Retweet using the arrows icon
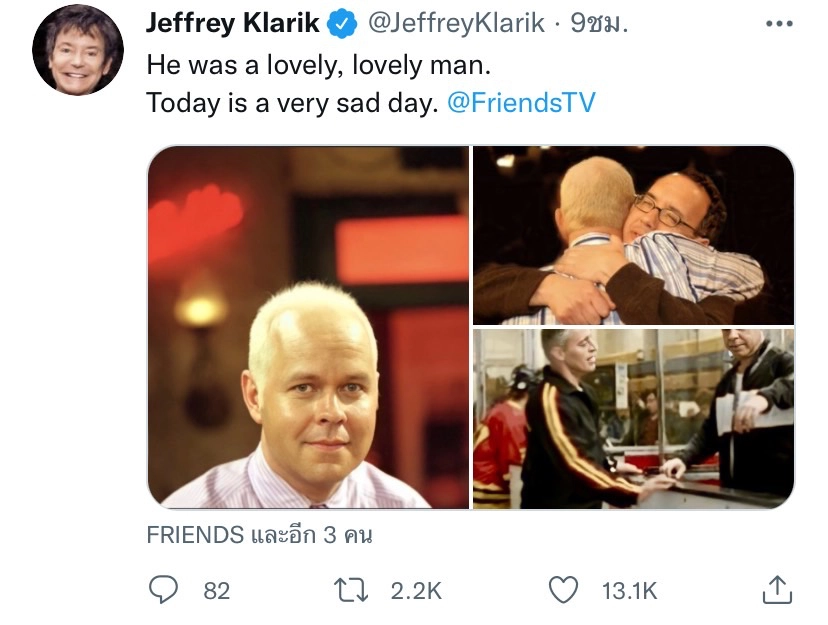 point(351,590)
